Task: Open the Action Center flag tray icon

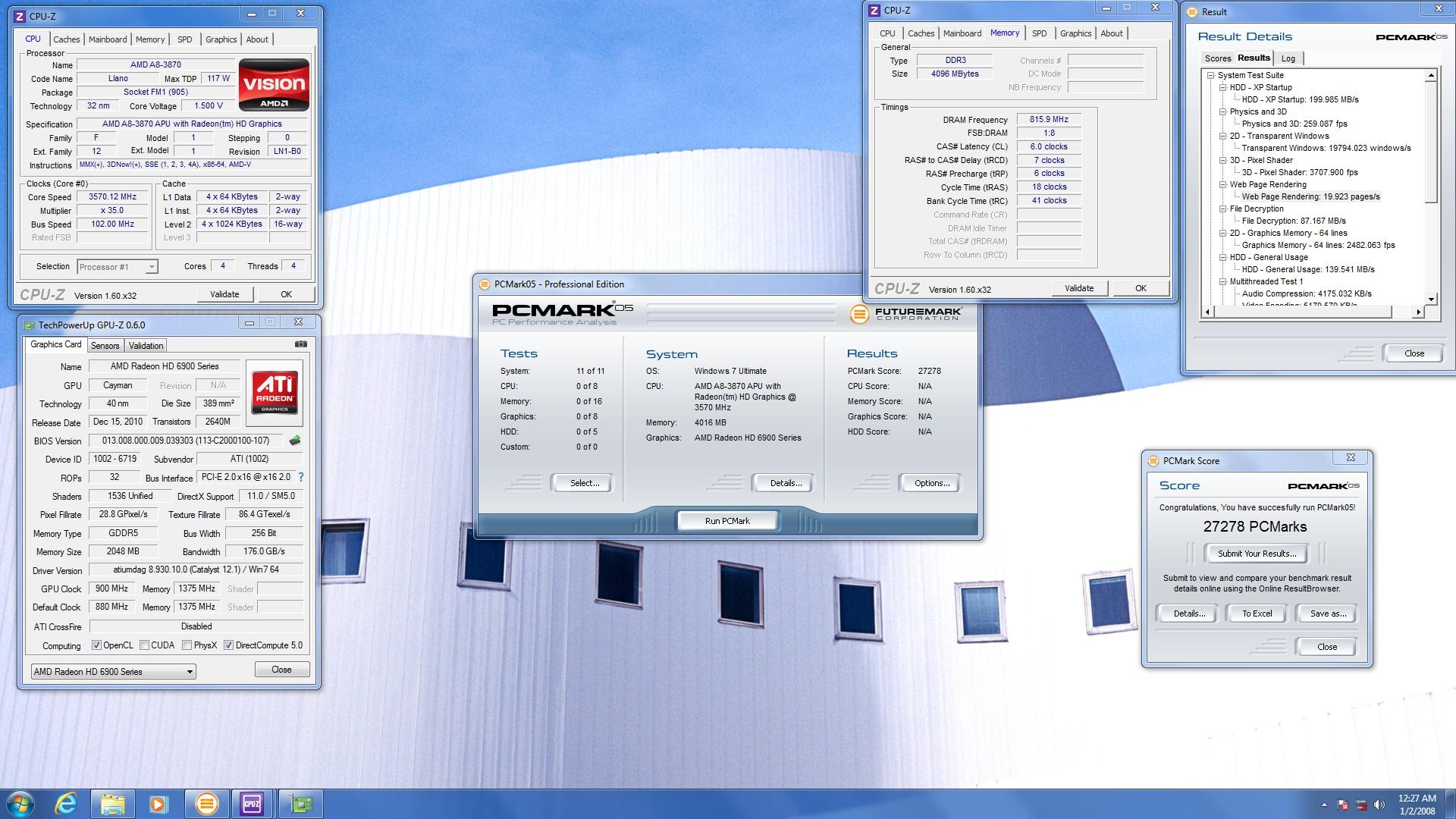Action: pos(1342,805)
